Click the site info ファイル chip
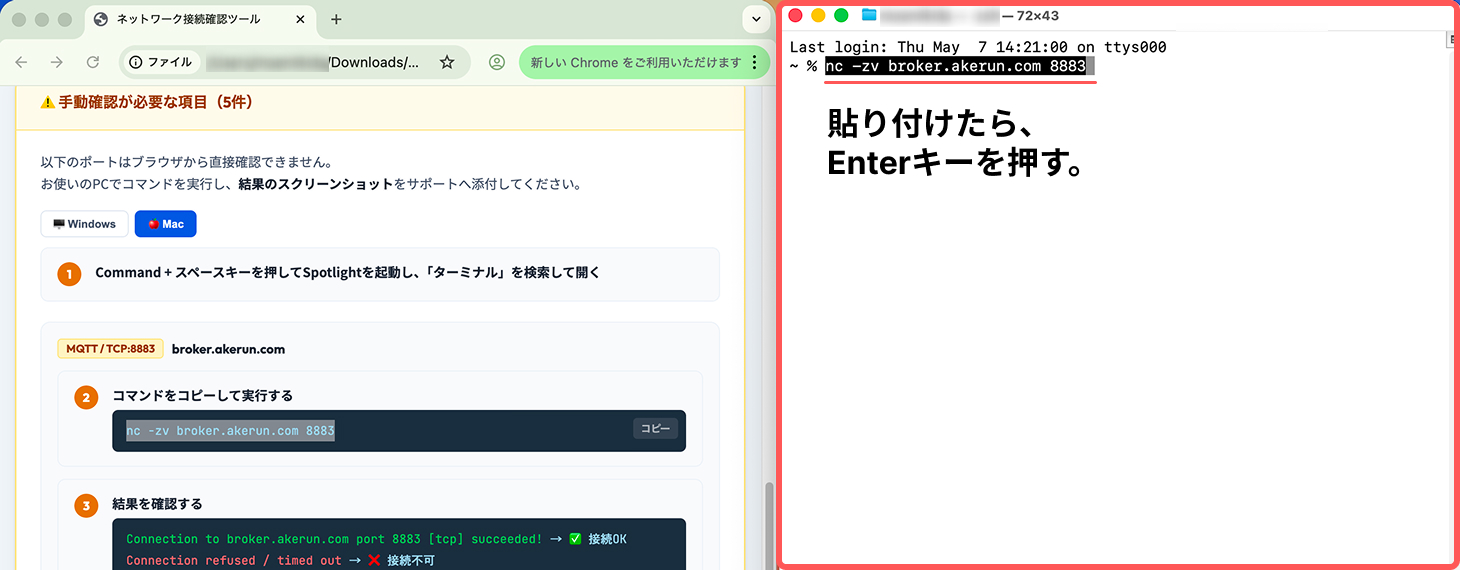 [161, 62]
